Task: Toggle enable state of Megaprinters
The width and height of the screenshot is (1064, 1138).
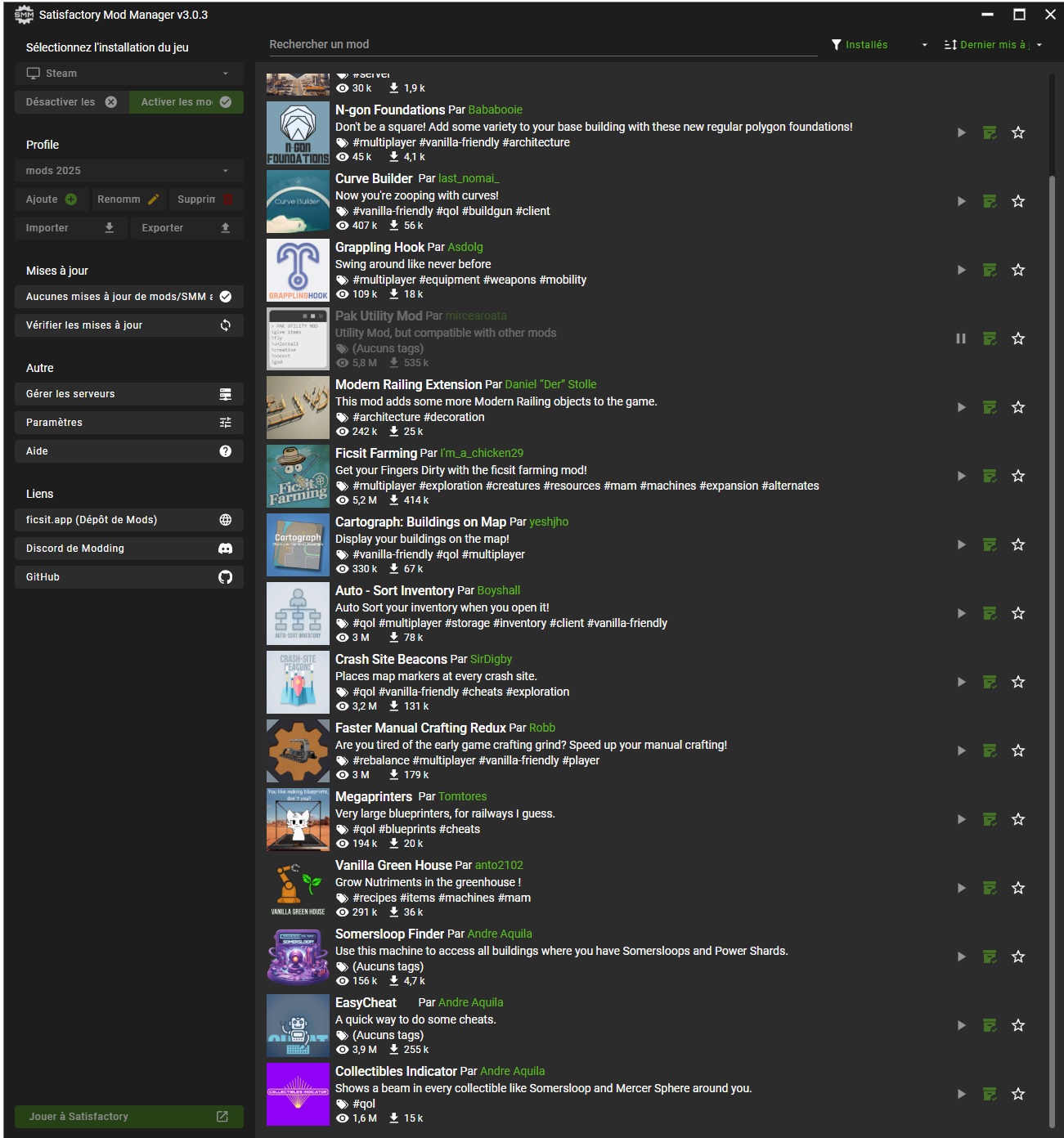Action: [x=962, y=819]
